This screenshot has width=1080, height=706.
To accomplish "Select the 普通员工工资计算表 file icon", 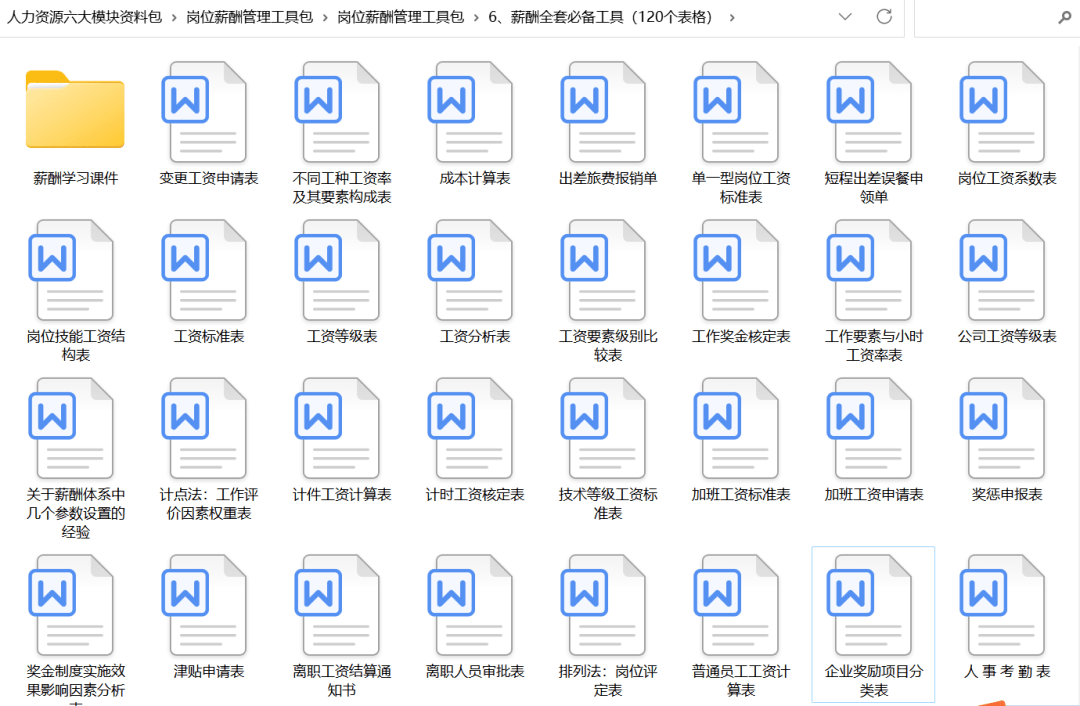I will click(736, 605).
